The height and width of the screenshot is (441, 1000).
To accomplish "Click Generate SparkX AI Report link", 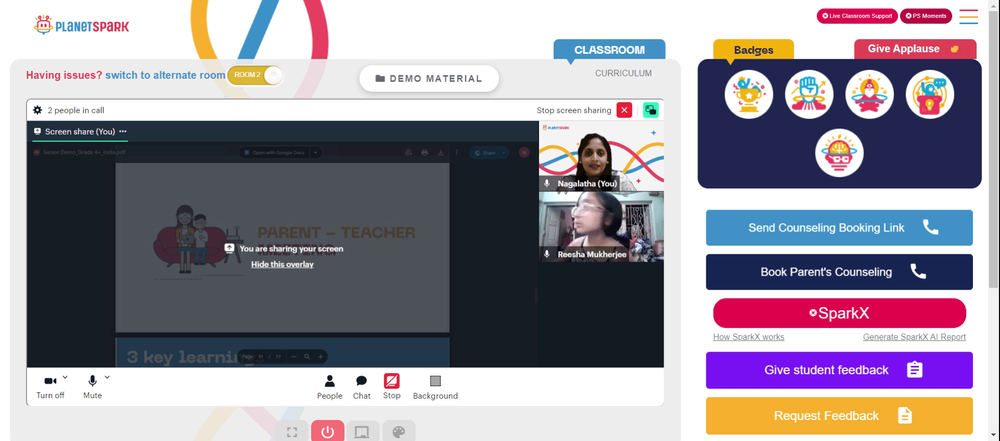I will tap(914, 337).
